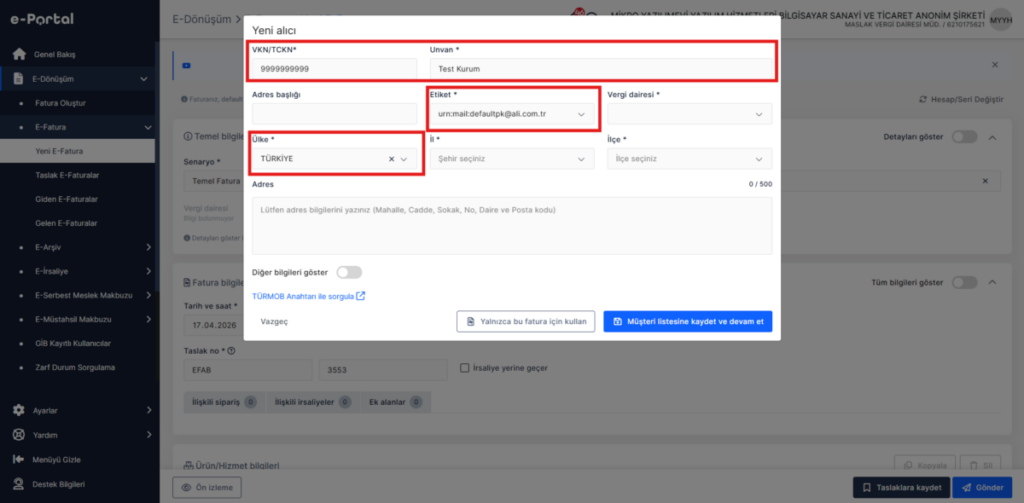Expand the E-İrsaliye submenu

tap(148, 271)
